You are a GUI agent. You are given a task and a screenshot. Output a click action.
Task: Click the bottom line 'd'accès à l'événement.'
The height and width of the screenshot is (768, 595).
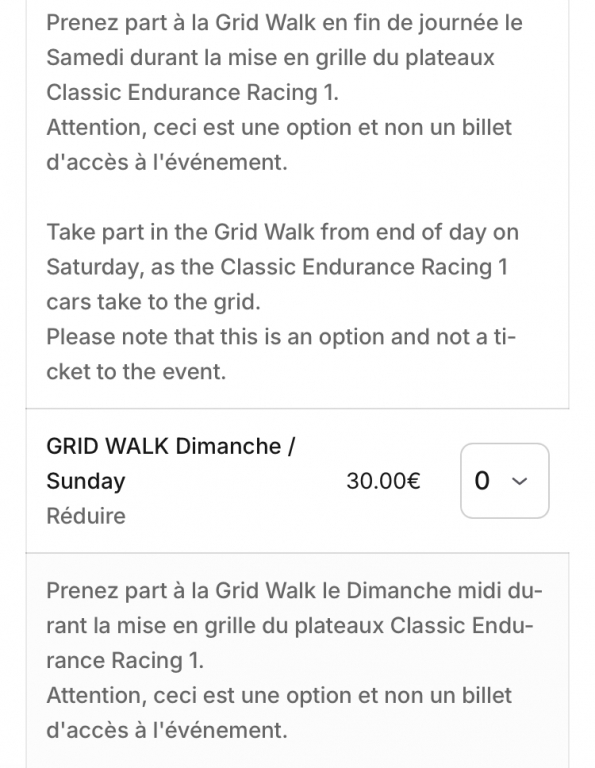click(x=167, y=730)
